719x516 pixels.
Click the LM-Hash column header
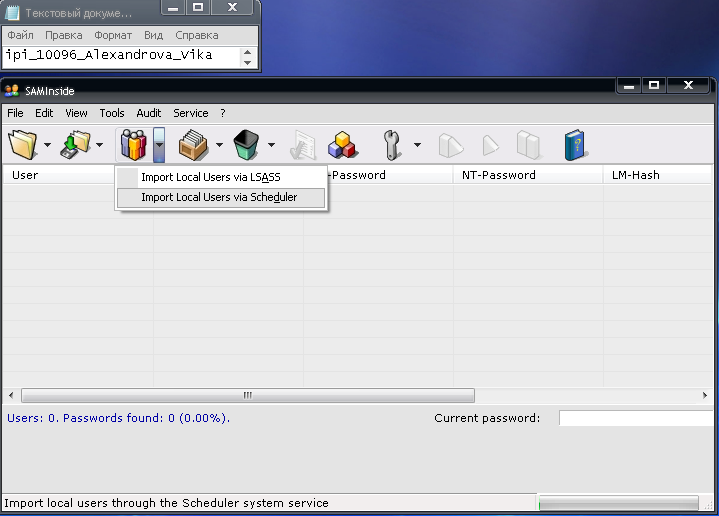[657, 175]
